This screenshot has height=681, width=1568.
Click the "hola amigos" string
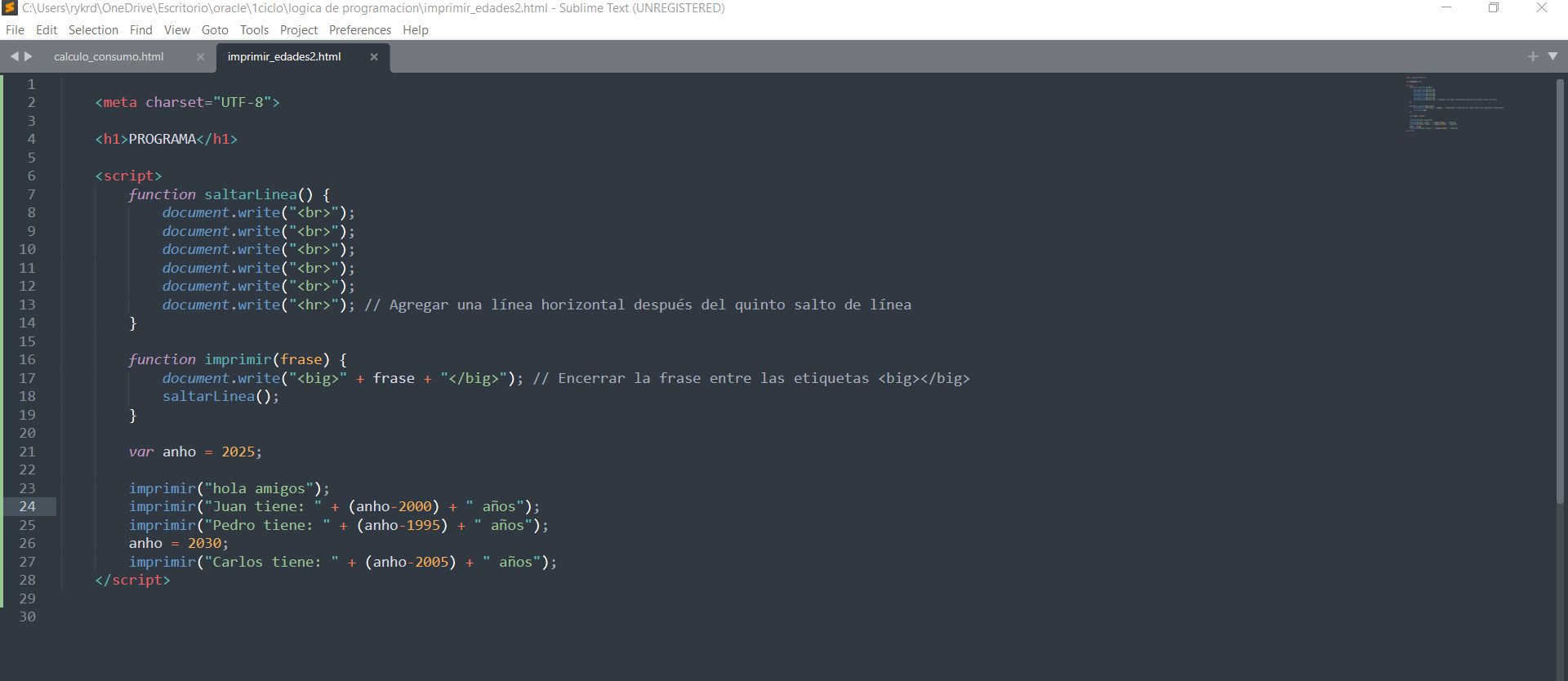point(259,488)
